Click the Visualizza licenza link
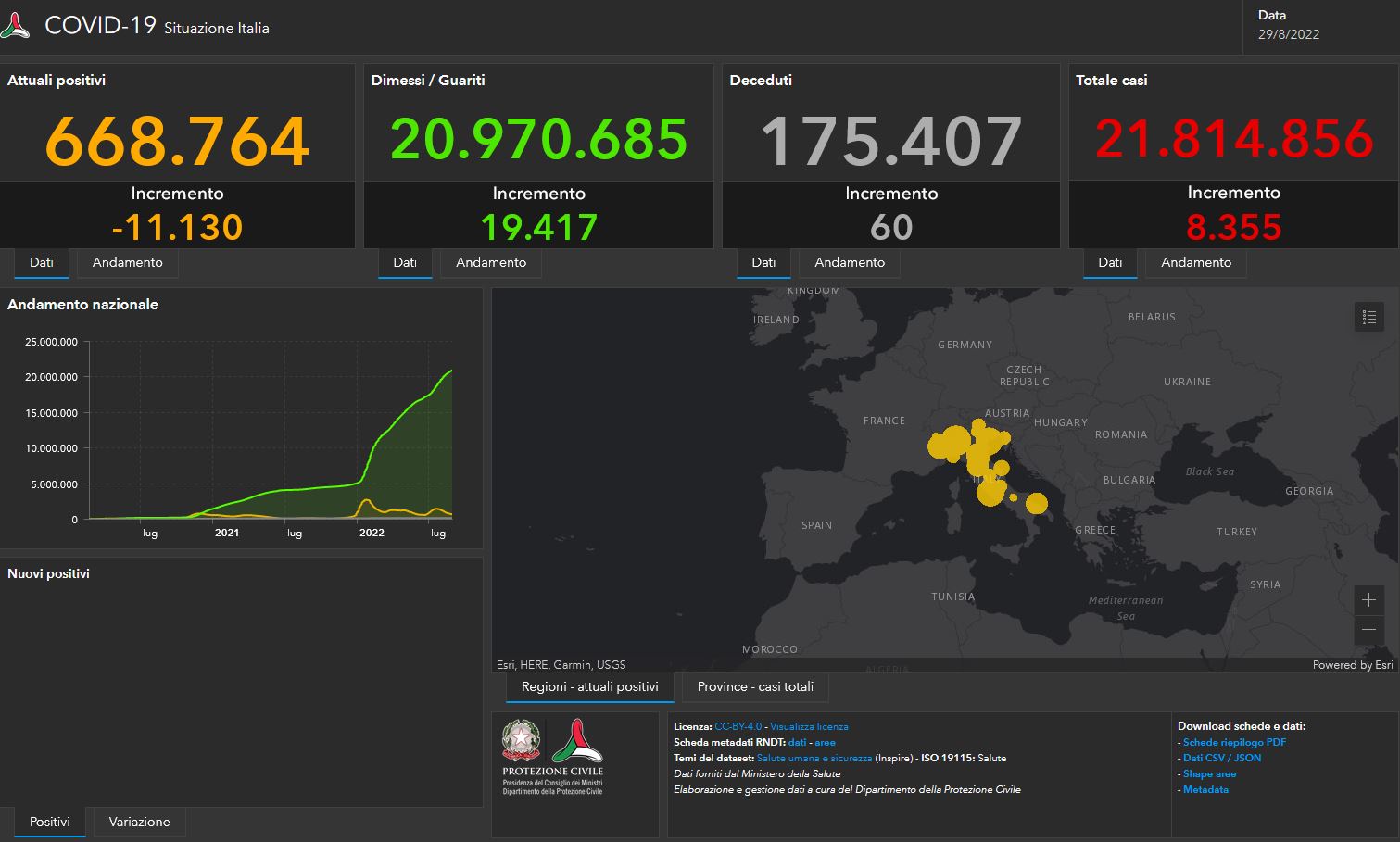The width and height of the screenshot is (1400, 842). coord(809,726)
